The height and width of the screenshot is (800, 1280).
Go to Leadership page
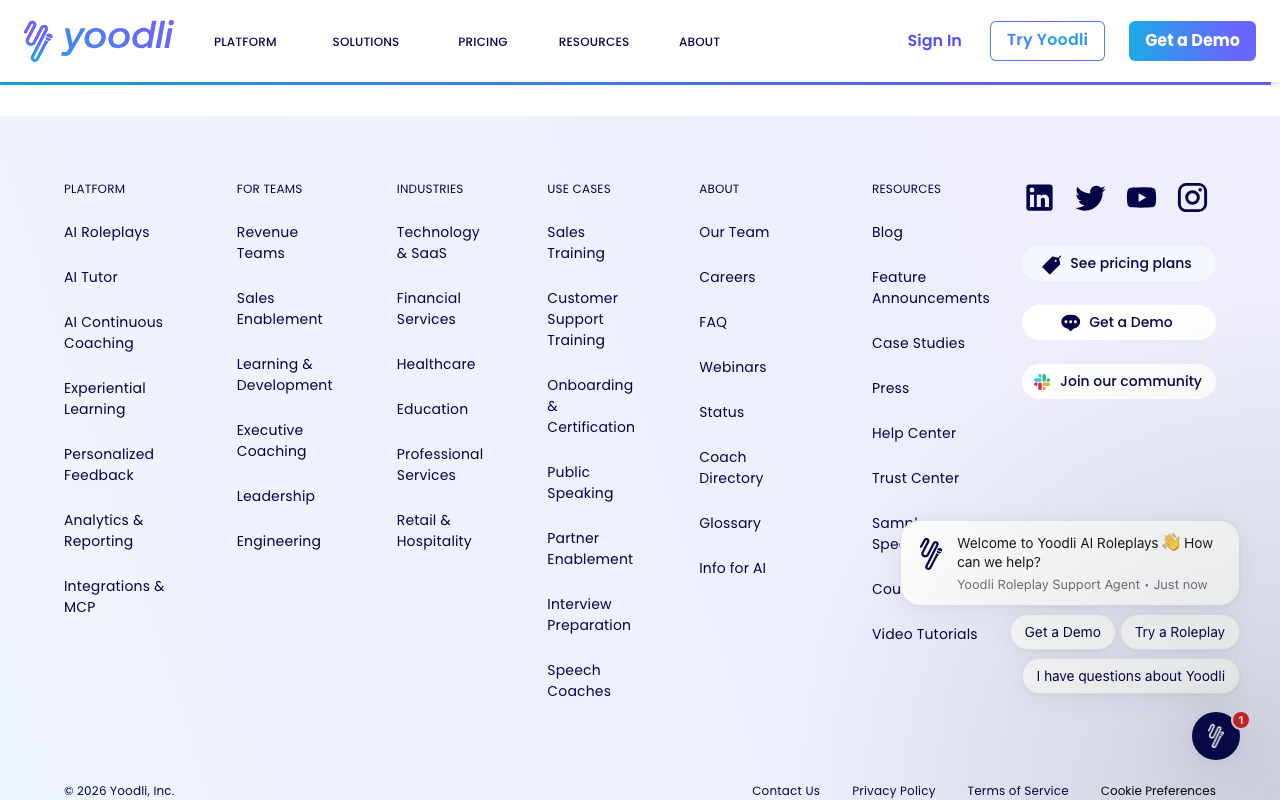(276, 496)
